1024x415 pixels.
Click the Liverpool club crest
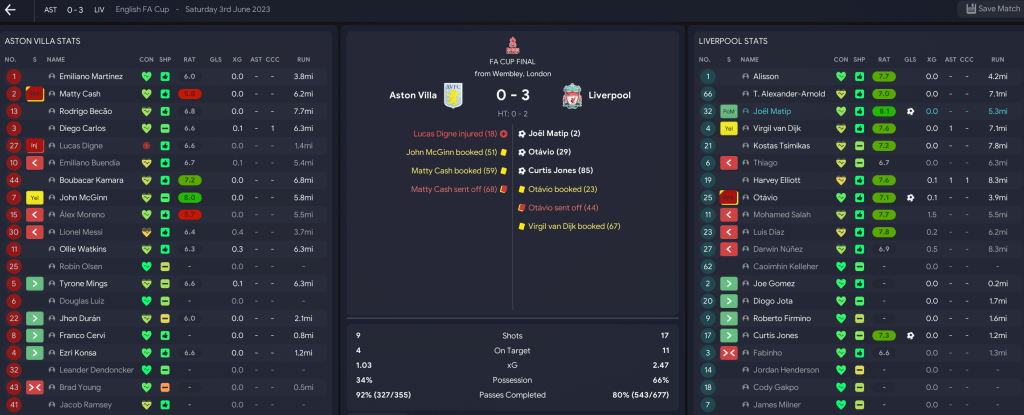(x=572, y=96)
